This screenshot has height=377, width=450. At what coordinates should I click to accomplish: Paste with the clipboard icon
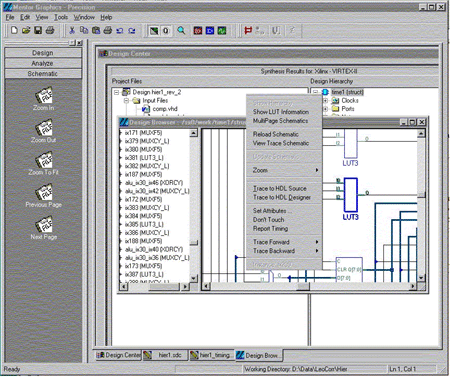tap(96, 31)
